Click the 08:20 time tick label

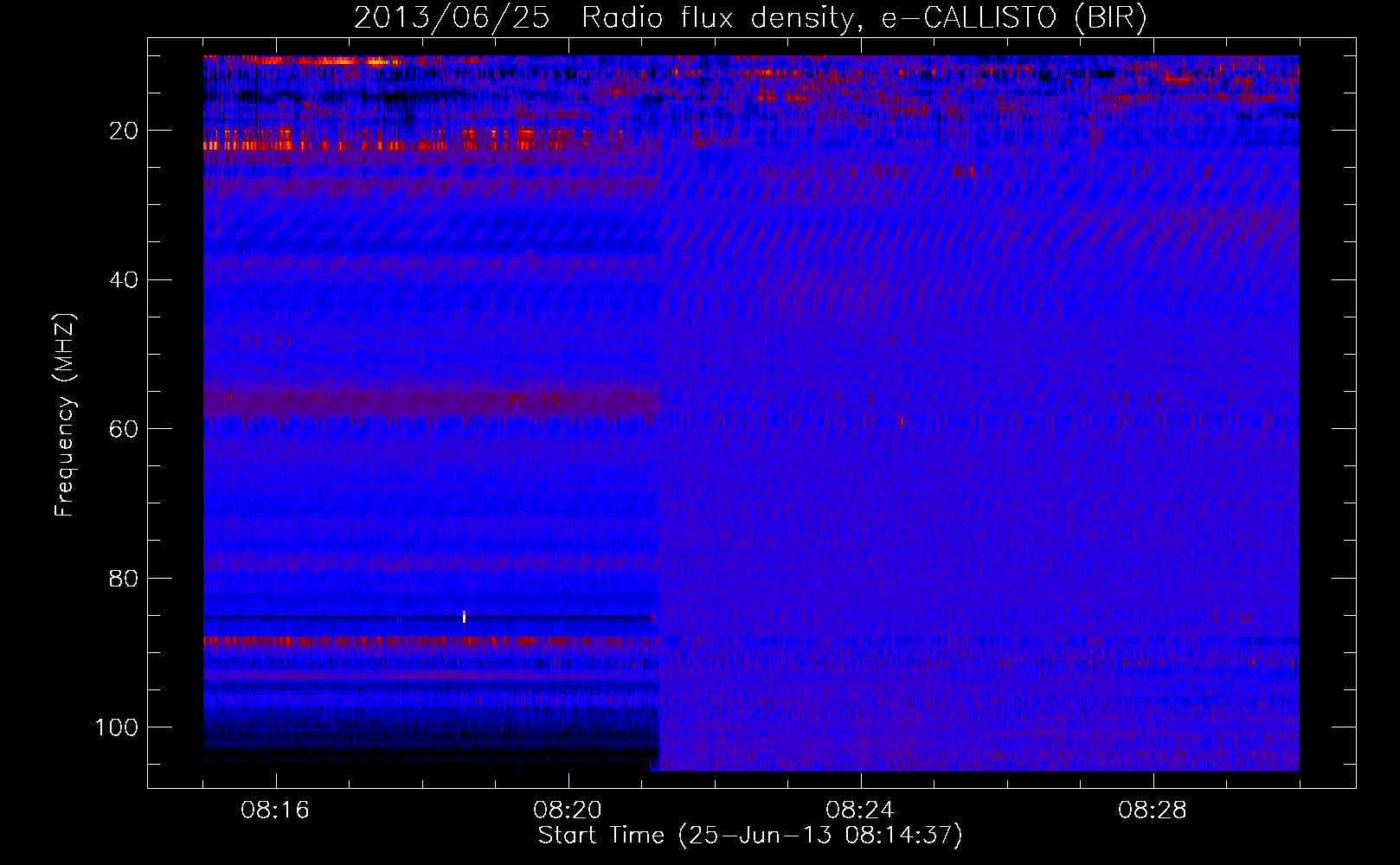568,811
